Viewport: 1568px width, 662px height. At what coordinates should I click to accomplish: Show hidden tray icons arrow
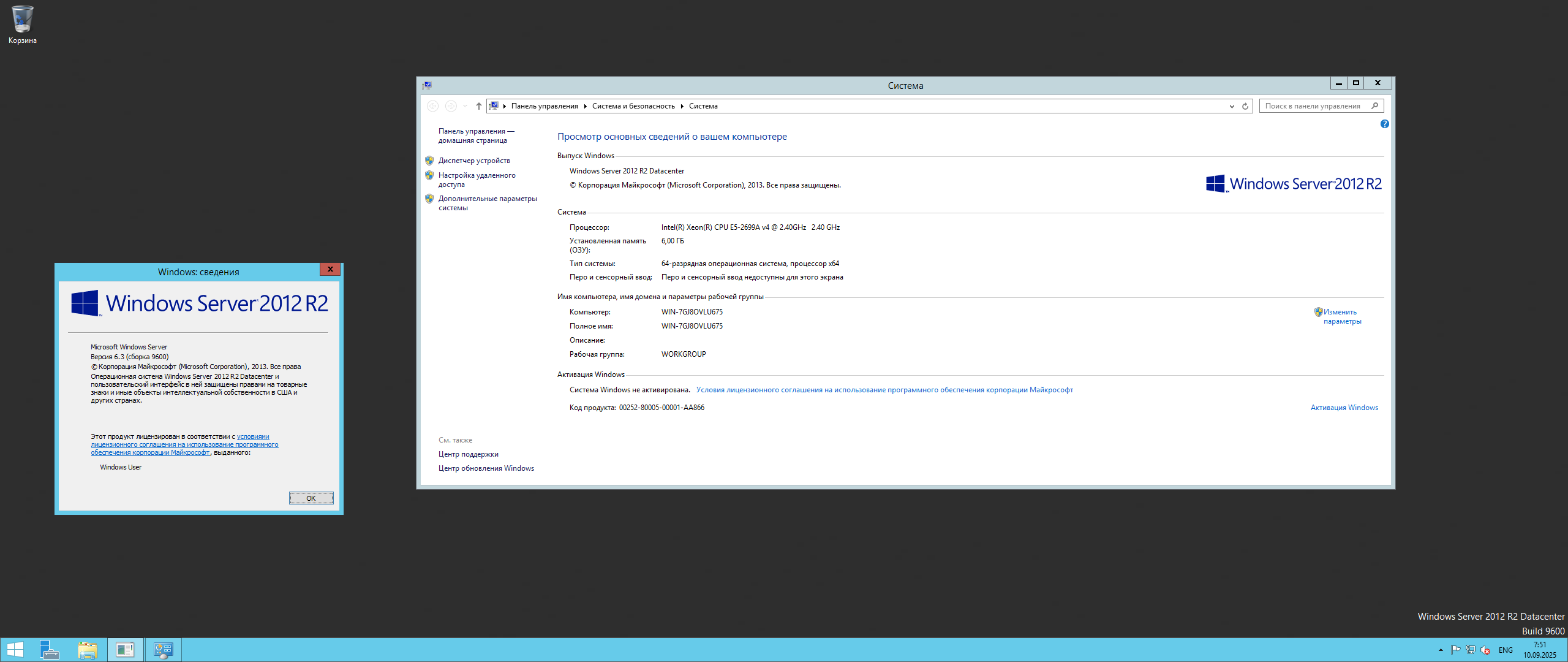tap(1441, 650)
